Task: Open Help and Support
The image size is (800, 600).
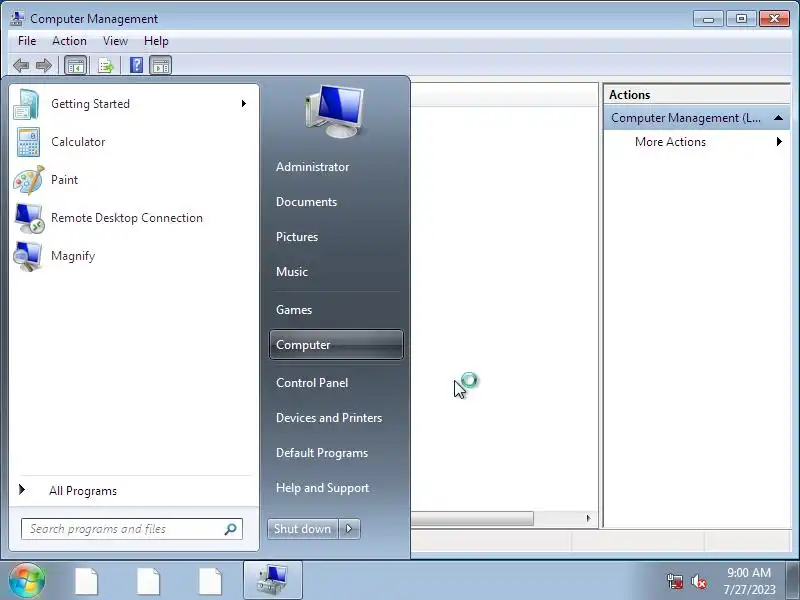Action: click(322, 488)
